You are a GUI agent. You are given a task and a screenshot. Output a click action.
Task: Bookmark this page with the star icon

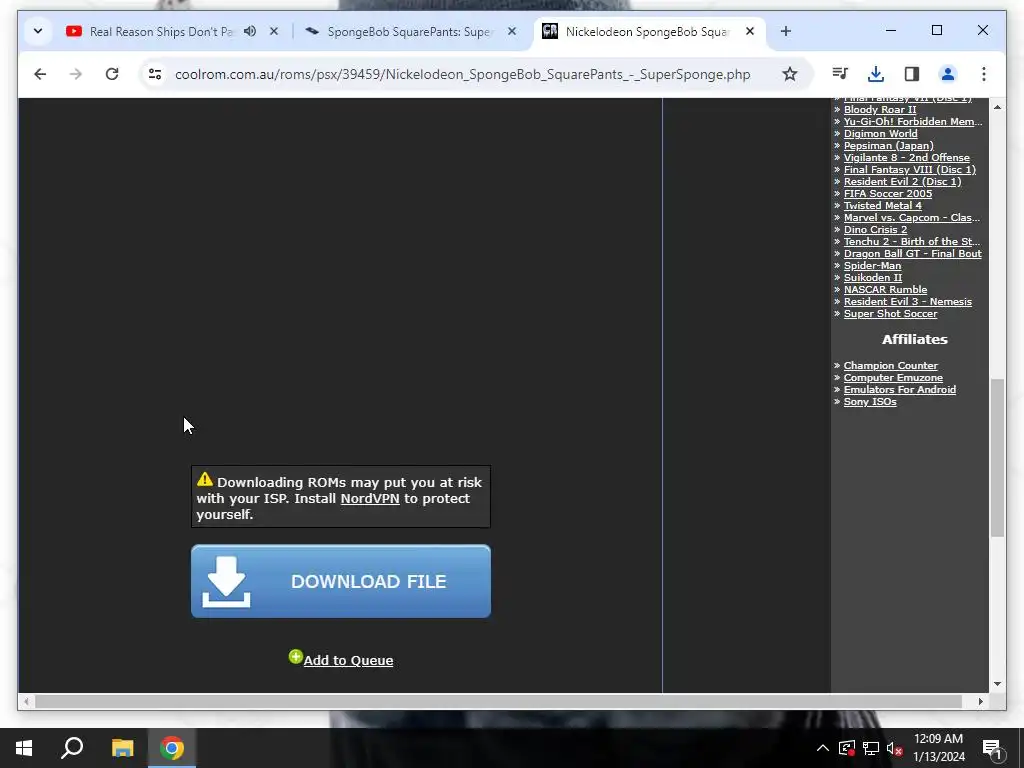tap(790, 74)
